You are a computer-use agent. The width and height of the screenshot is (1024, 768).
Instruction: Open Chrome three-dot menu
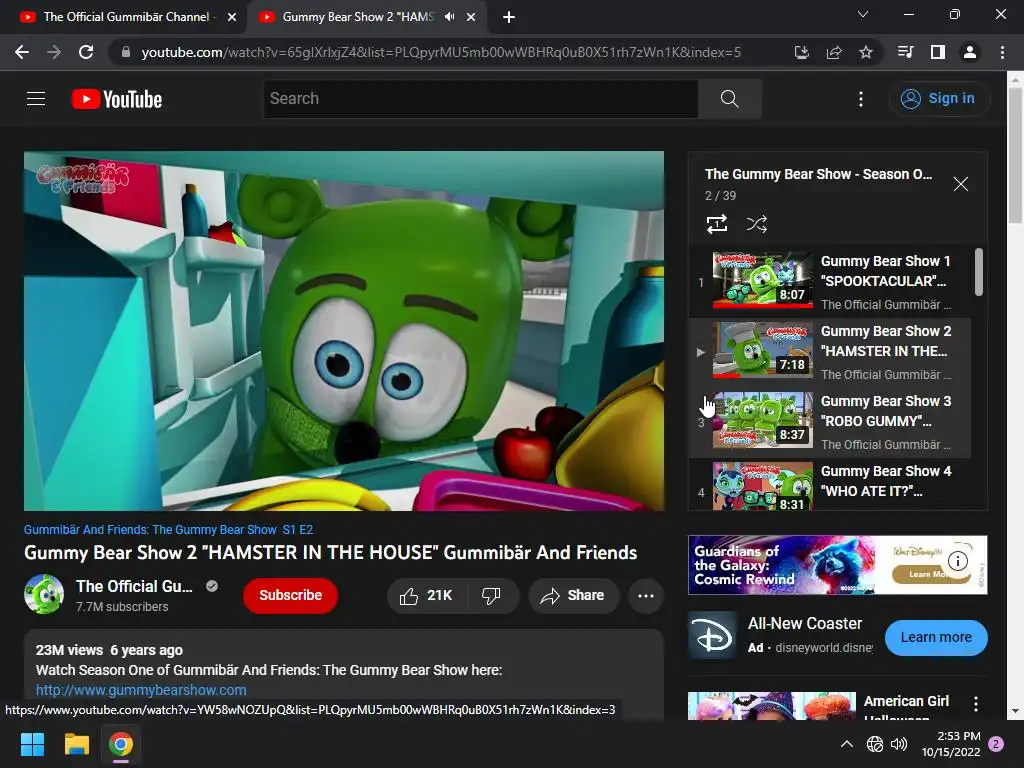click(x=1002, y=52)
